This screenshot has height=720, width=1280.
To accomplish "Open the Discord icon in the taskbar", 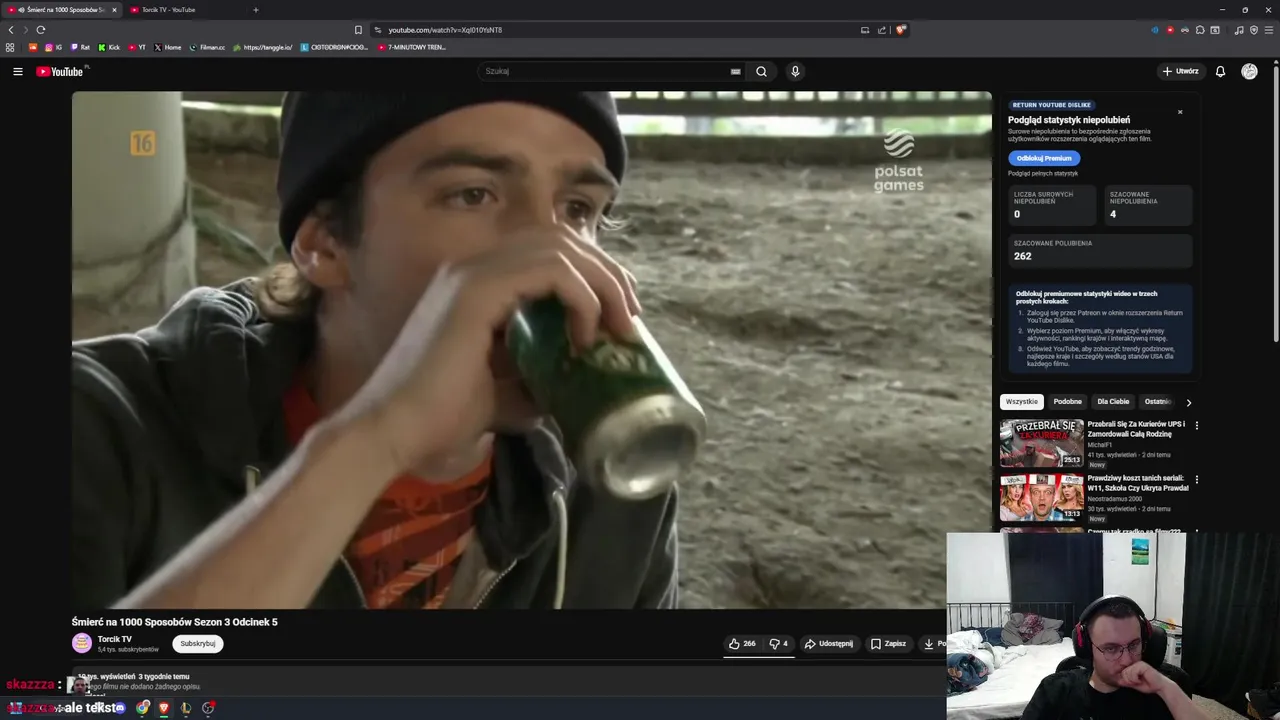I will [120, 708].
